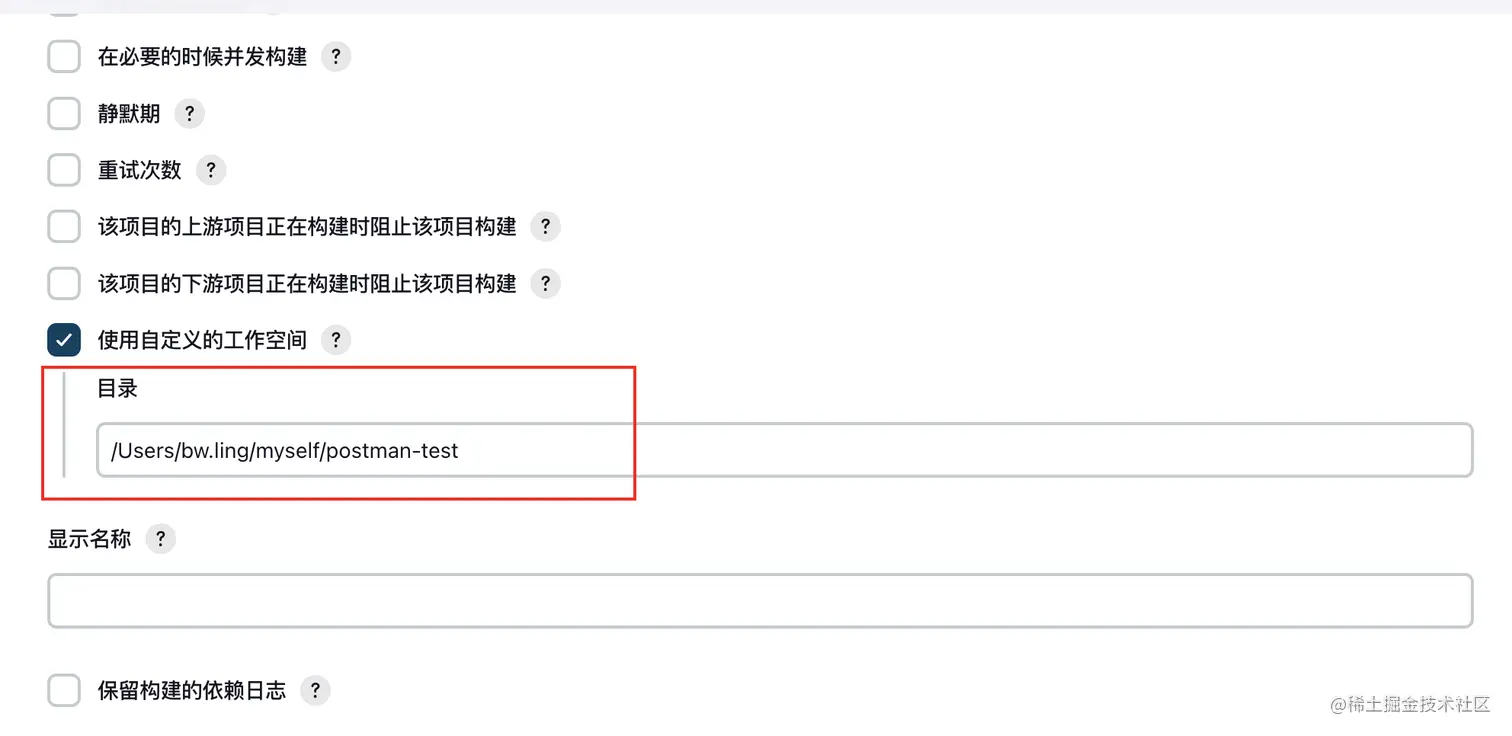Check the 静默期 option

pos(64,114)
